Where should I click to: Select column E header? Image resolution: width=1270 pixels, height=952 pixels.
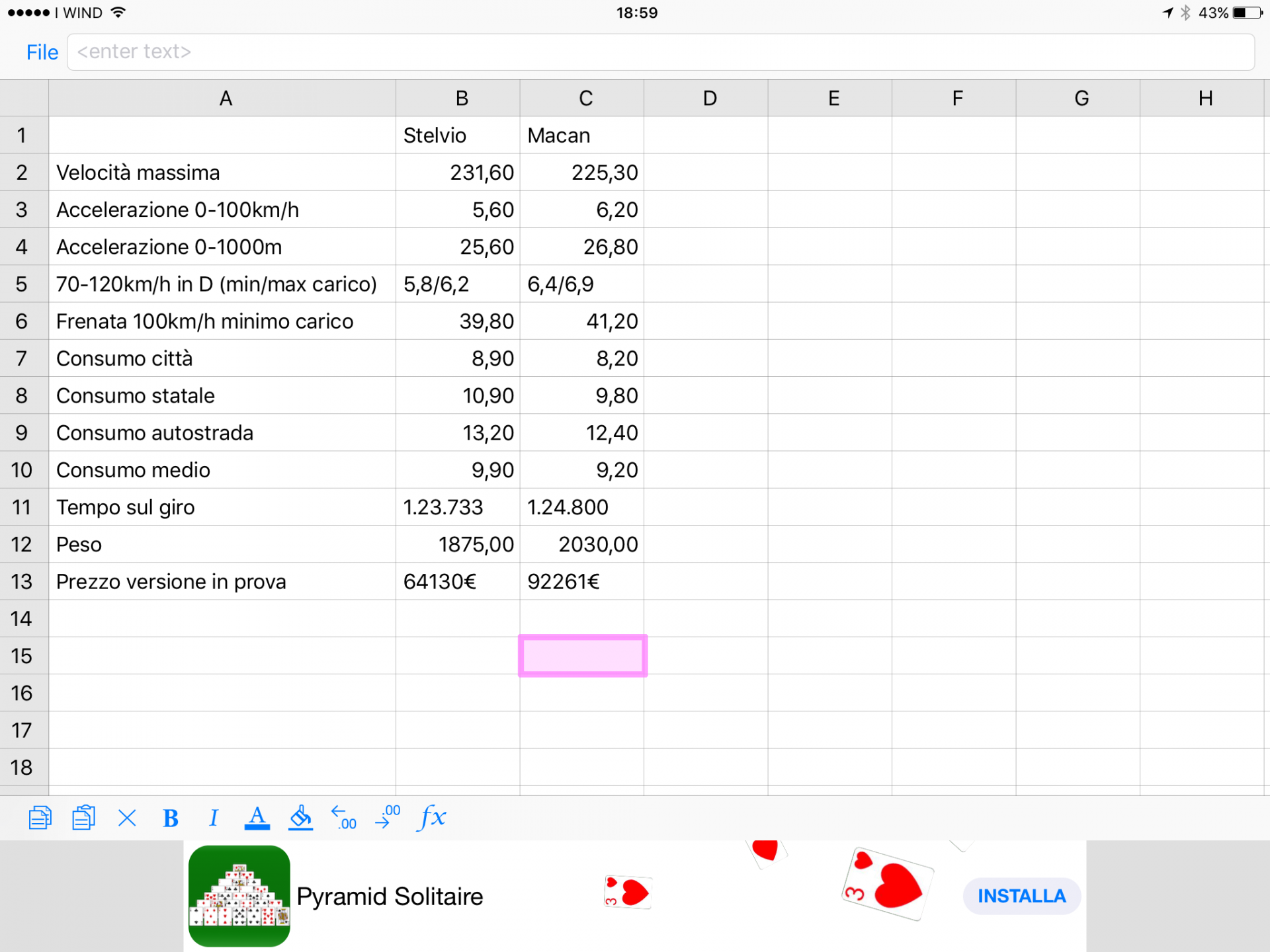pos(830,99)
